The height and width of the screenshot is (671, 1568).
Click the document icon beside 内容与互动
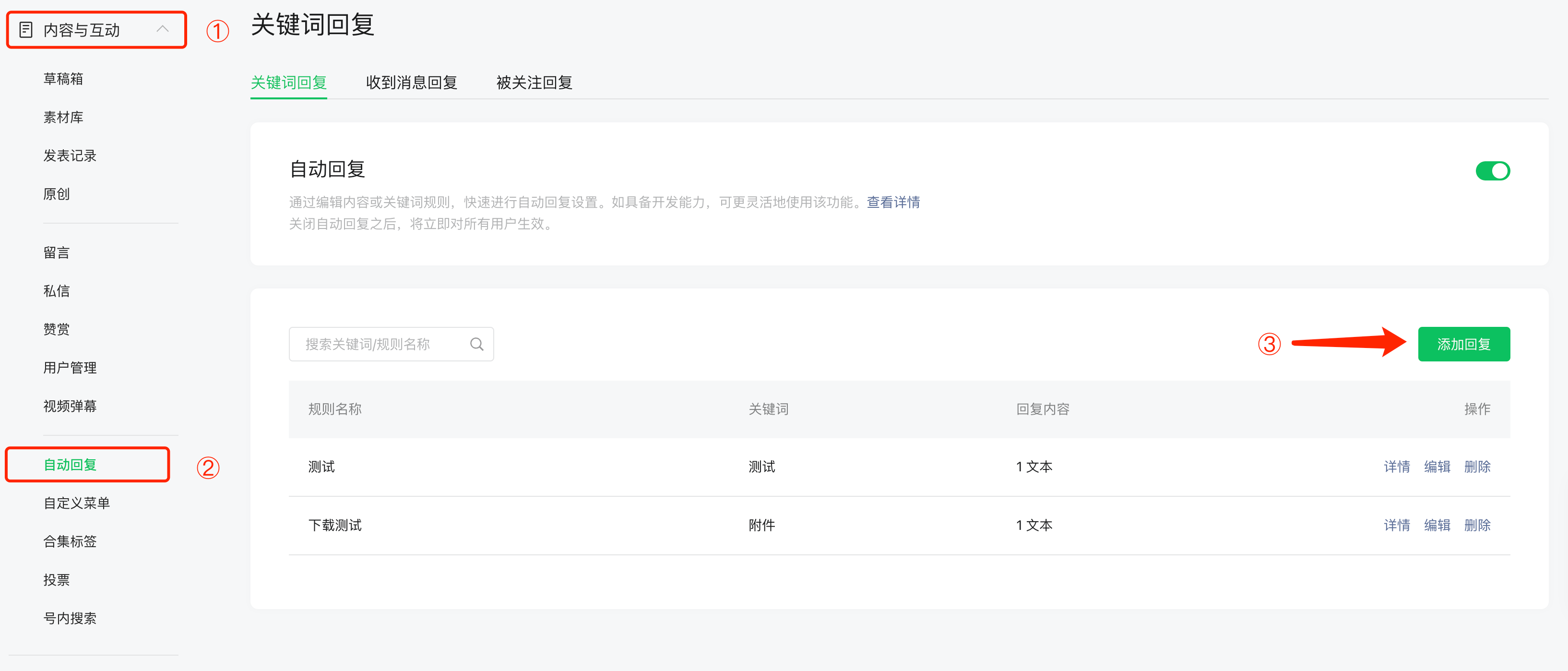click(x=25, y=30)
